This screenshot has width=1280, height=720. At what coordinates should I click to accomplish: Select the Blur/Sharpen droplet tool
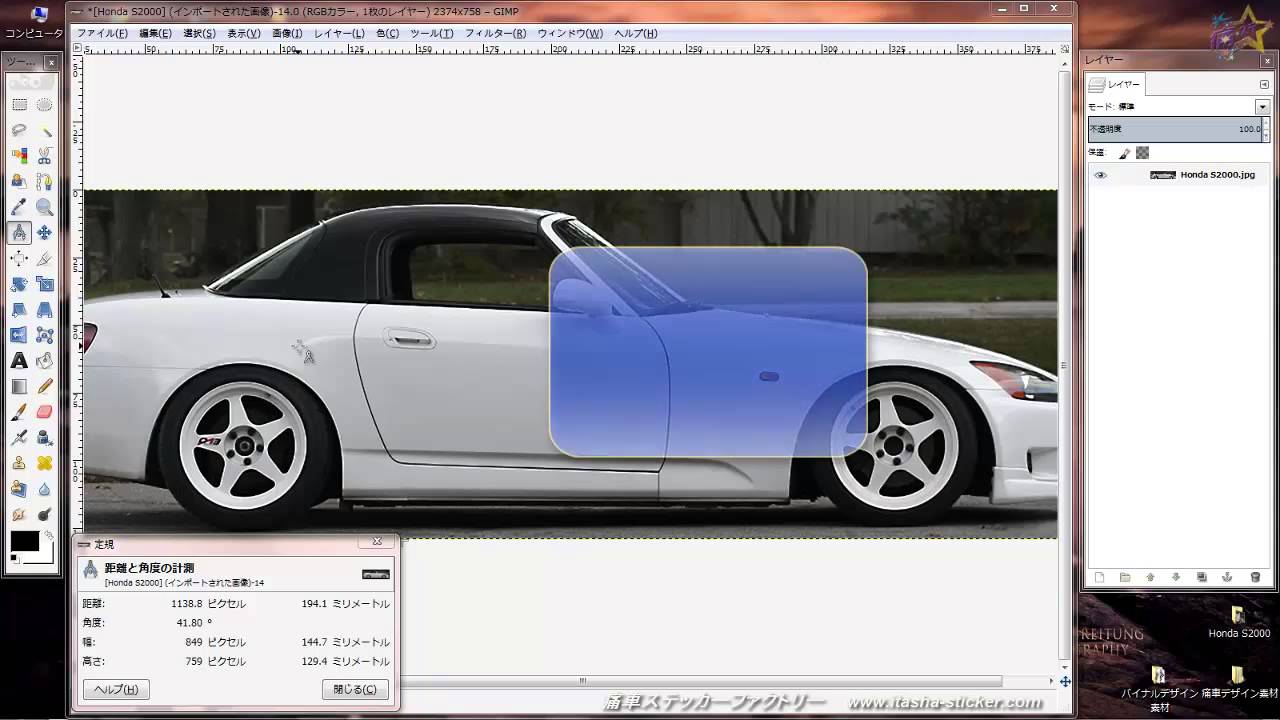(x=45, y=489)
